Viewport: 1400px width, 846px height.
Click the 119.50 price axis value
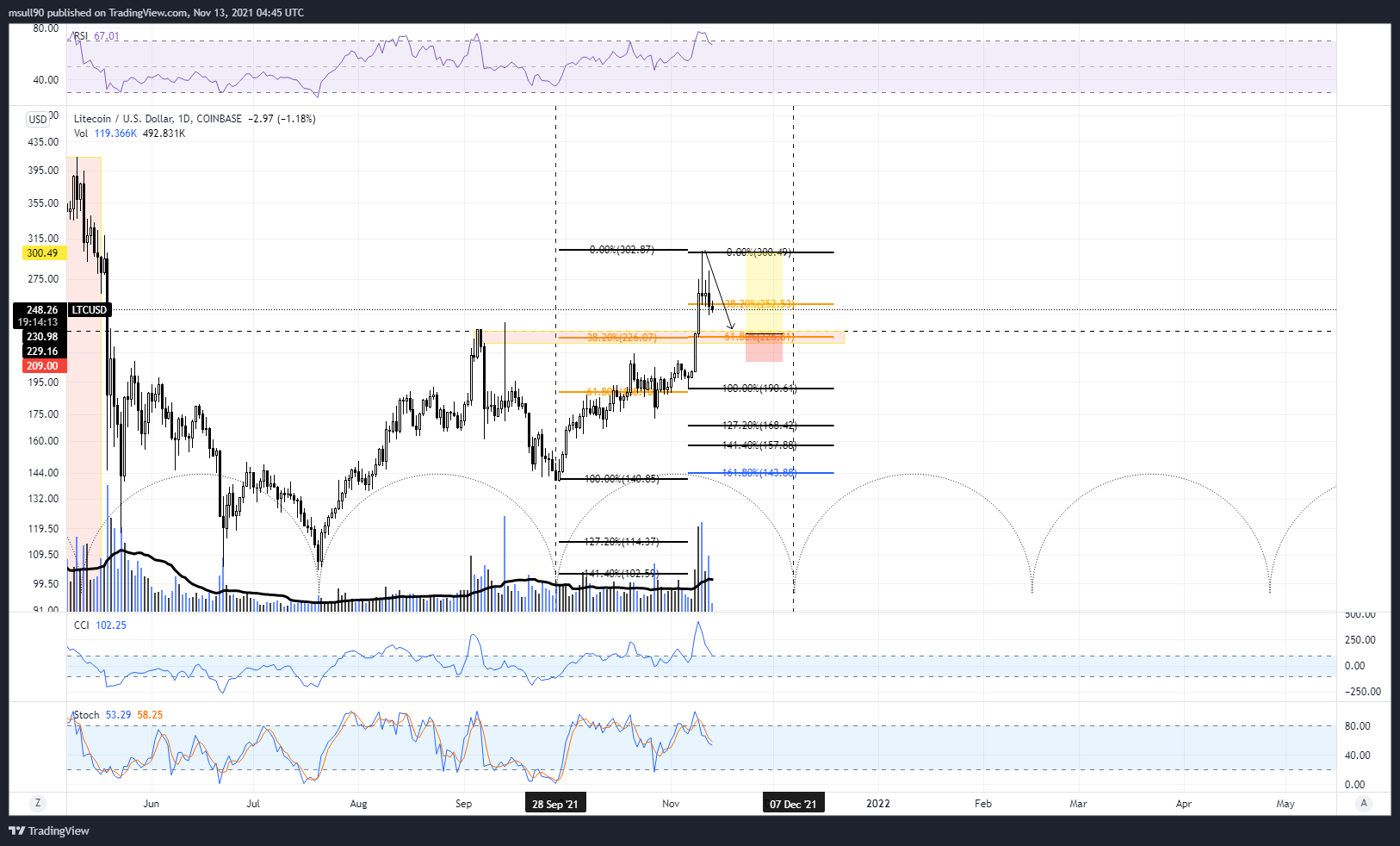43,529
